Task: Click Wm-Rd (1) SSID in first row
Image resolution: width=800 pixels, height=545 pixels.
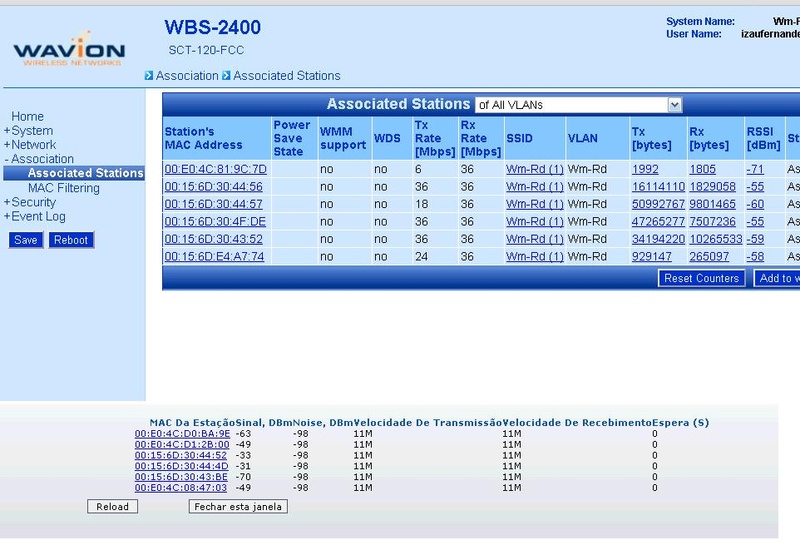Action: click(x=535, y=169)
